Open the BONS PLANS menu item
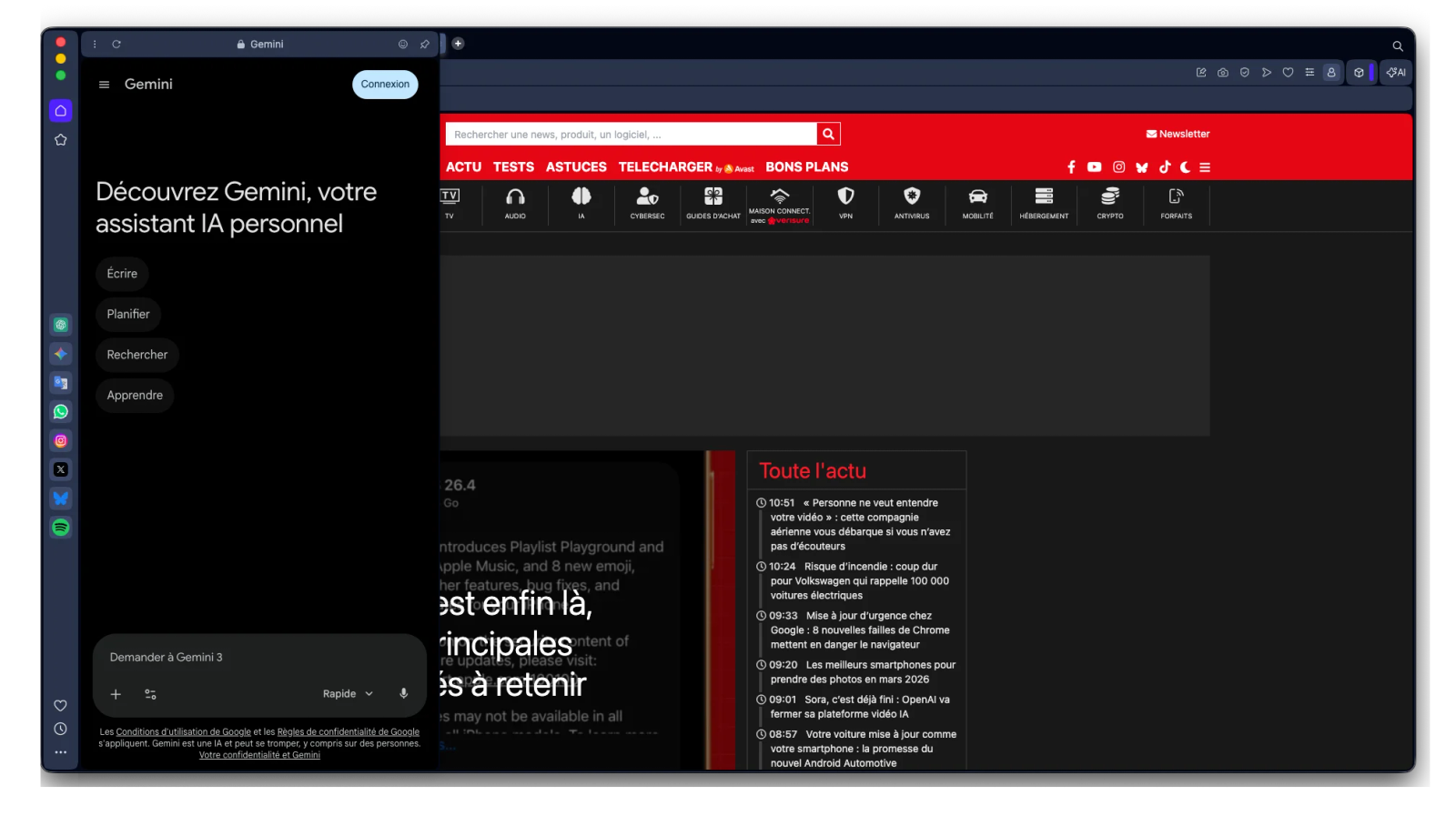The height and width of the screenshot is (826, 1456). click(806, 167)
